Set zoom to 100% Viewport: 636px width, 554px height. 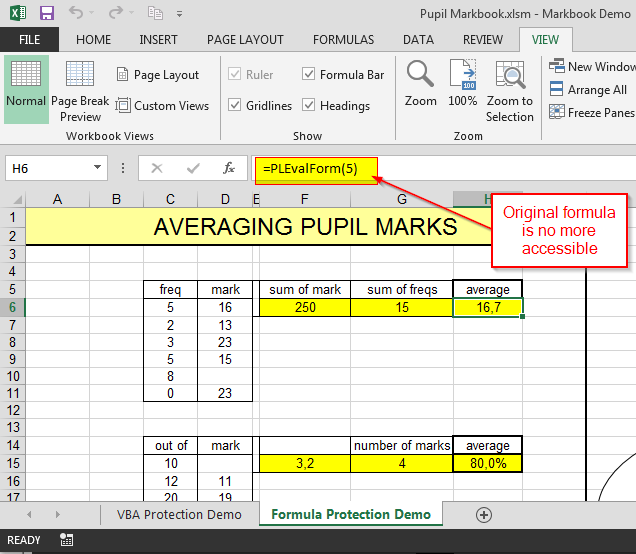point(463,85)
